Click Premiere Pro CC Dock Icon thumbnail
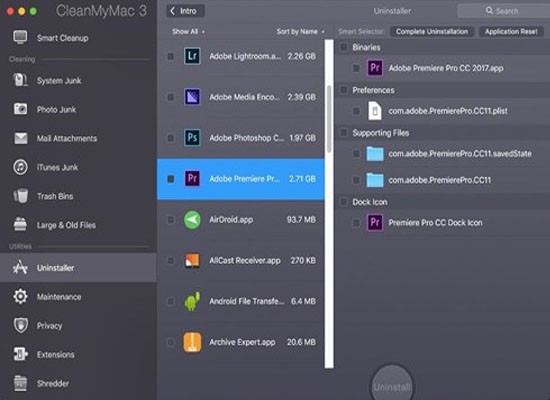The image size is (550, 400). 375,222
